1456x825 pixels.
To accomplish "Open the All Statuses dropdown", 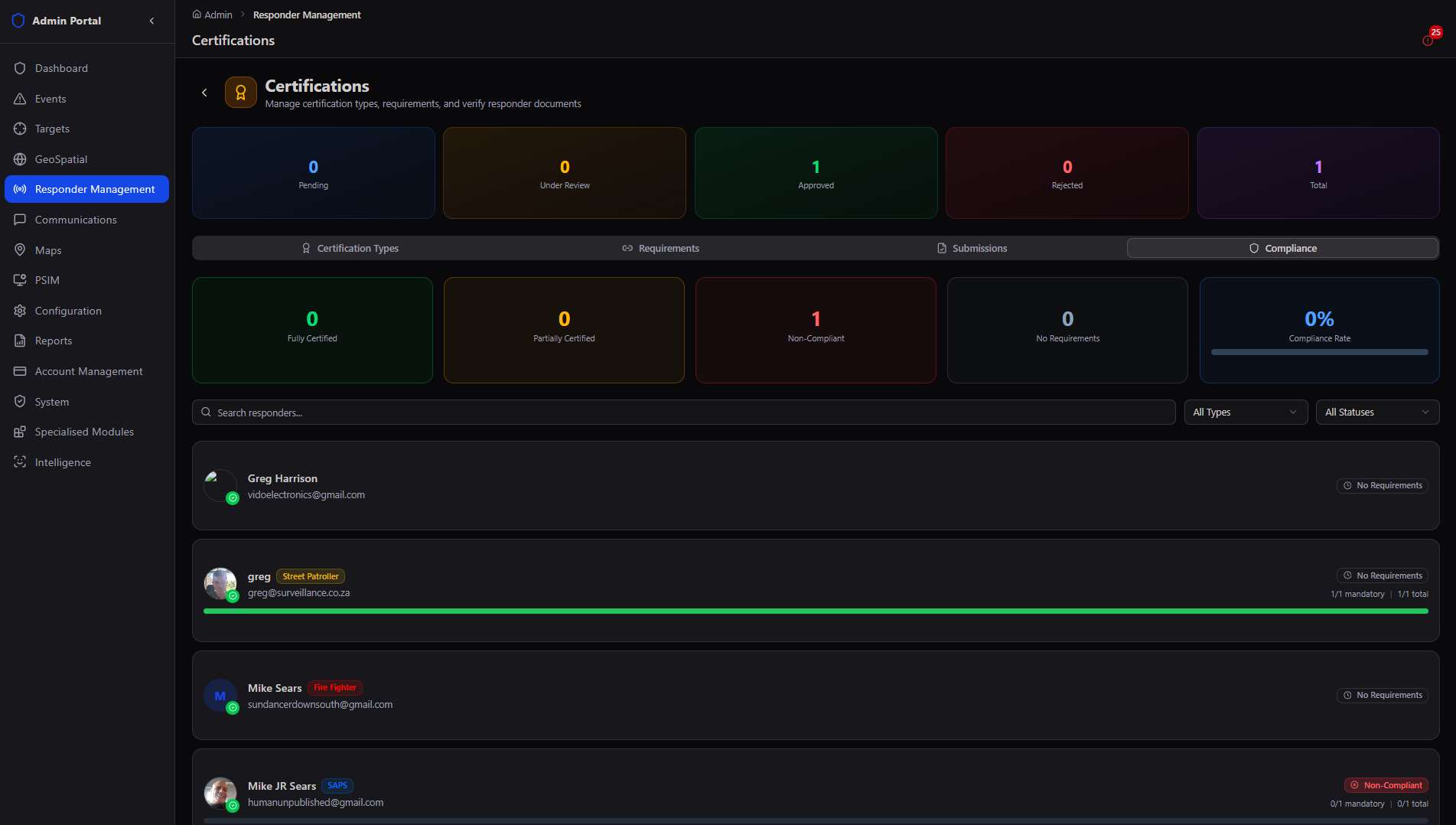I will [x=1377, y=412].
